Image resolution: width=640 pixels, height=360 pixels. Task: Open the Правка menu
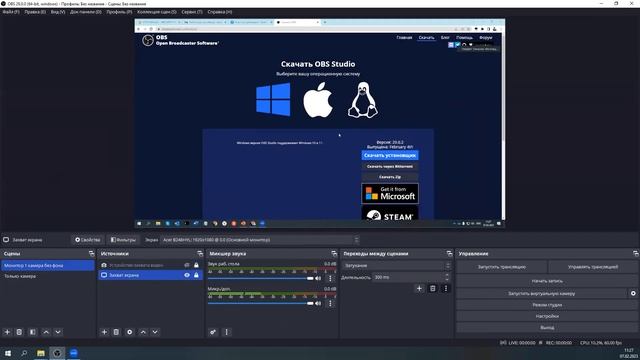tap(35, 12)
